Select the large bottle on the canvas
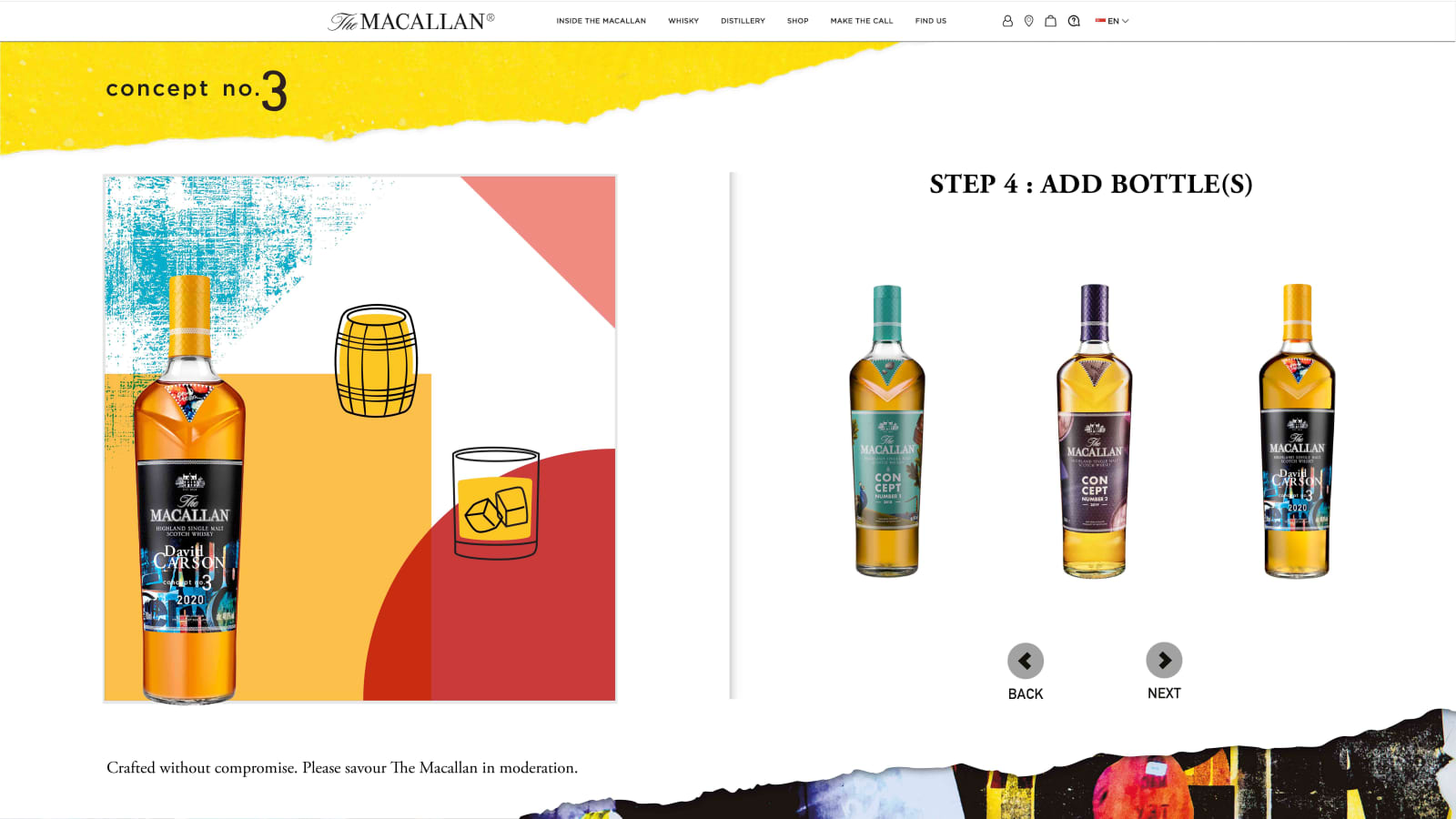Image resolution: width=1456 pixels, height=819 pixels. [189, 490]
